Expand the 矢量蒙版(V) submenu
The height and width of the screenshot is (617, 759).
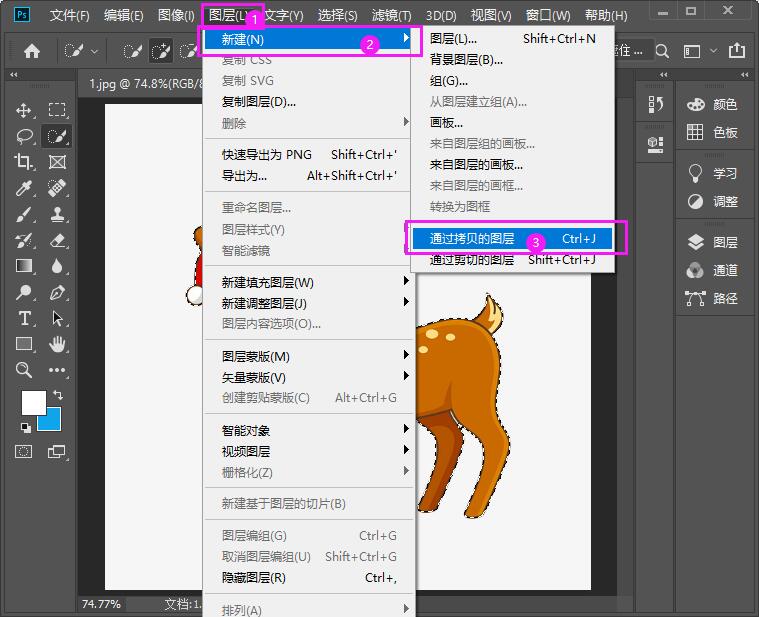[309, 377]
